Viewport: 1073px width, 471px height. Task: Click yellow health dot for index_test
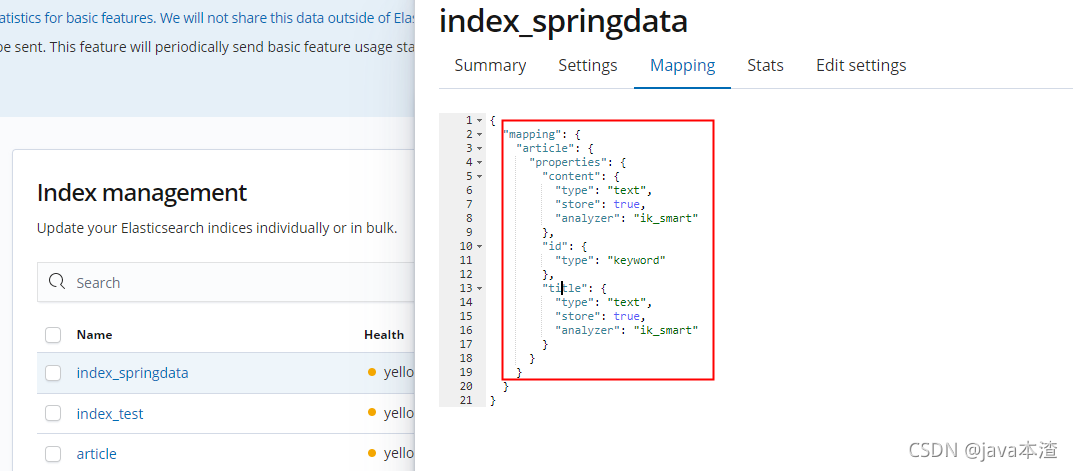[x=372, y=413]
